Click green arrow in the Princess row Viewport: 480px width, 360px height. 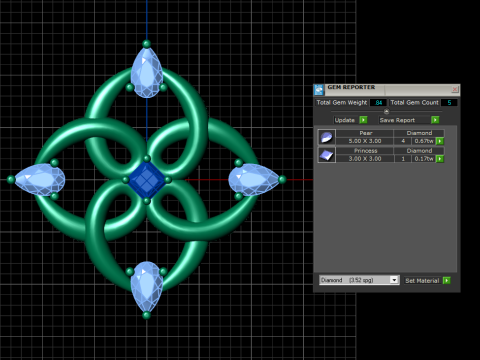tap(440, 159)
